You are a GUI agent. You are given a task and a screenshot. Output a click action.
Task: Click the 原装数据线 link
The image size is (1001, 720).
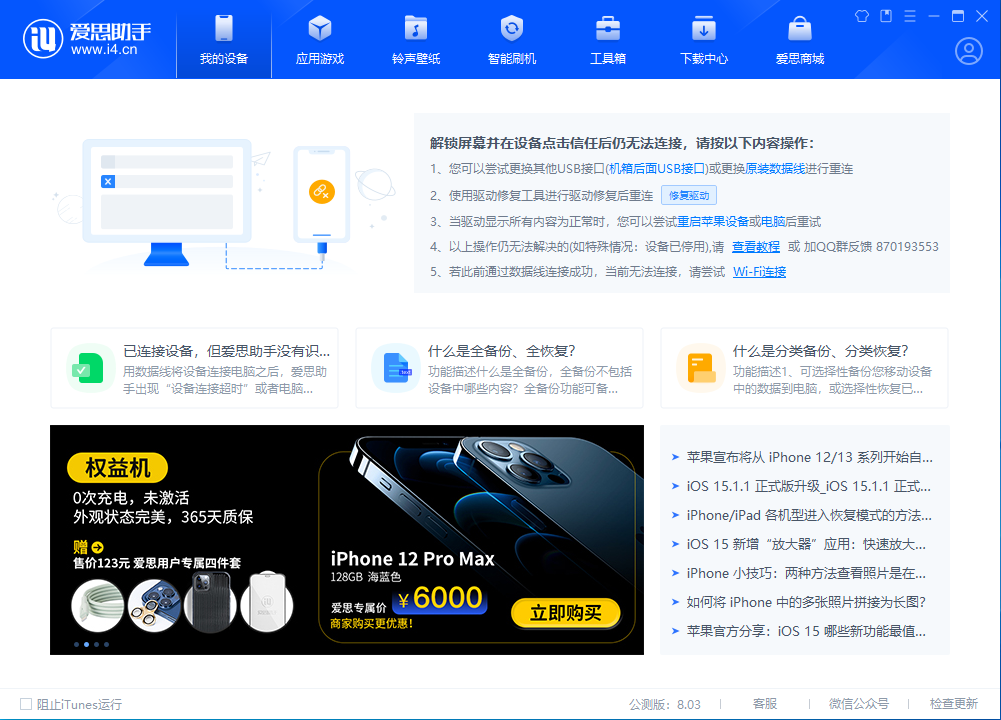click(x=775, y=169)
